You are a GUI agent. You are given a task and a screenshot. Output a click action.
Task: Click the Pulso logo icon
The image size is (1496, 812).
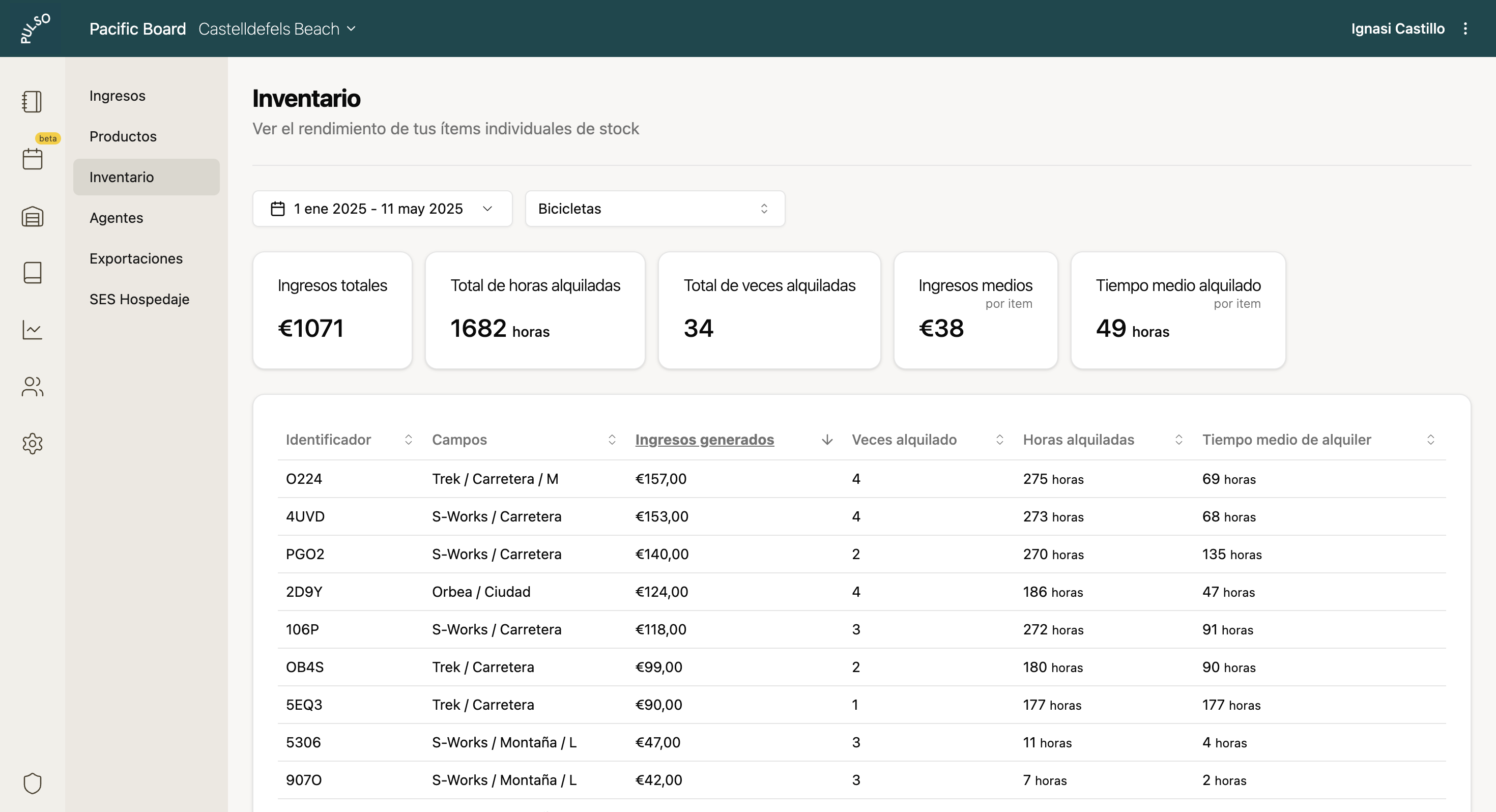point(35,28)
